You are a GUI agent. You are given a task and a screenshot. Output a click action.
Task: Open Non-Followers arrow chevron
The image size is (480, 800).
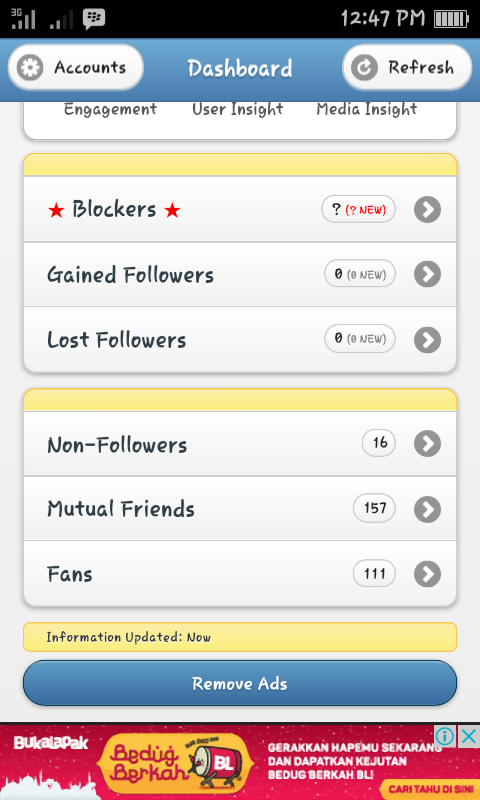[x=427, y=443]
